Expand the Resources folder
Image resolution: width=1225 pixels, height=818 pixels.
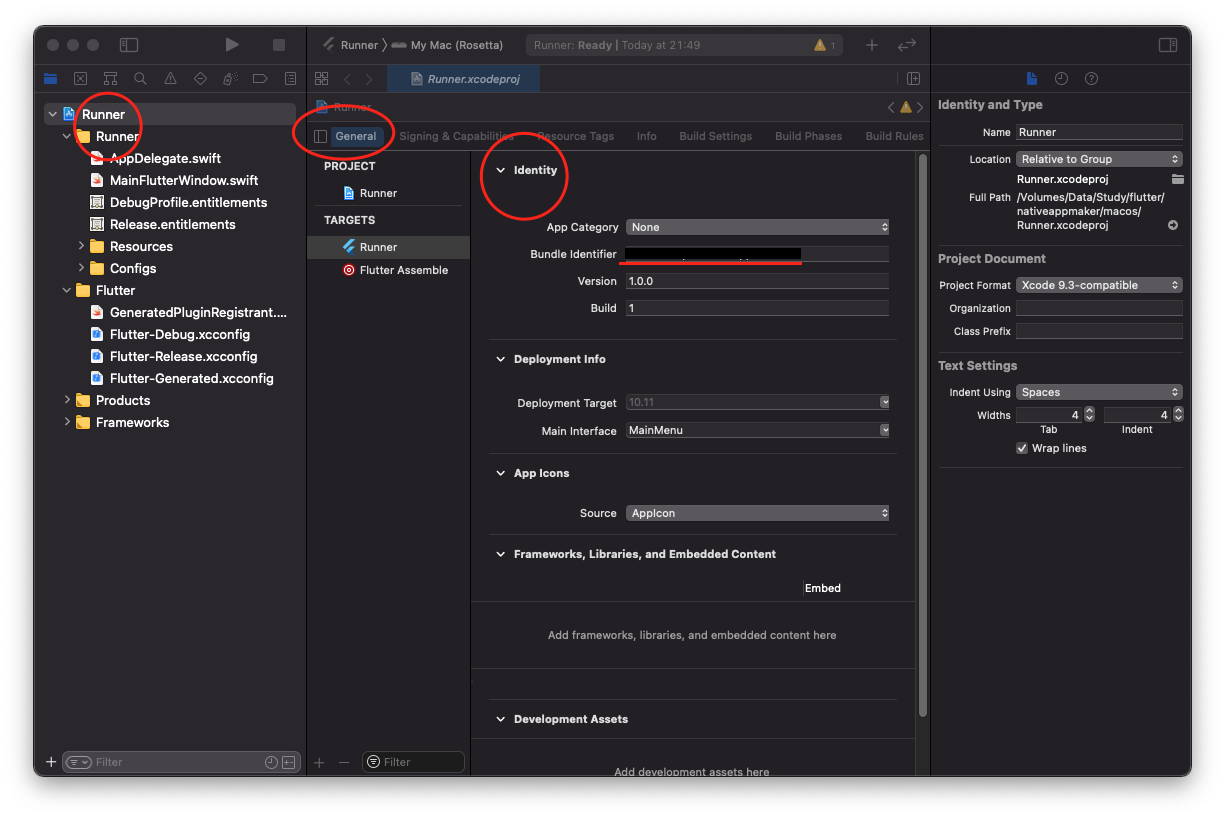81,246
